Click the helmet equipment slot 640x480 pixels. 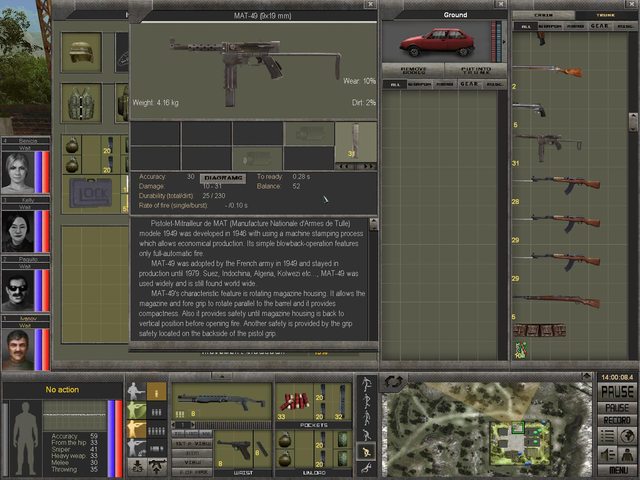pos(81,53)
